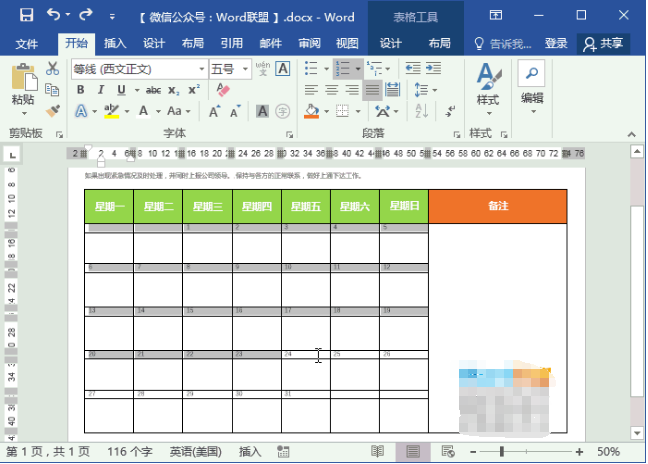This screenshot has width=648, height=464.
Task: Click the numbered list icon
Action: pyautogui.click(x=343, y=68)
